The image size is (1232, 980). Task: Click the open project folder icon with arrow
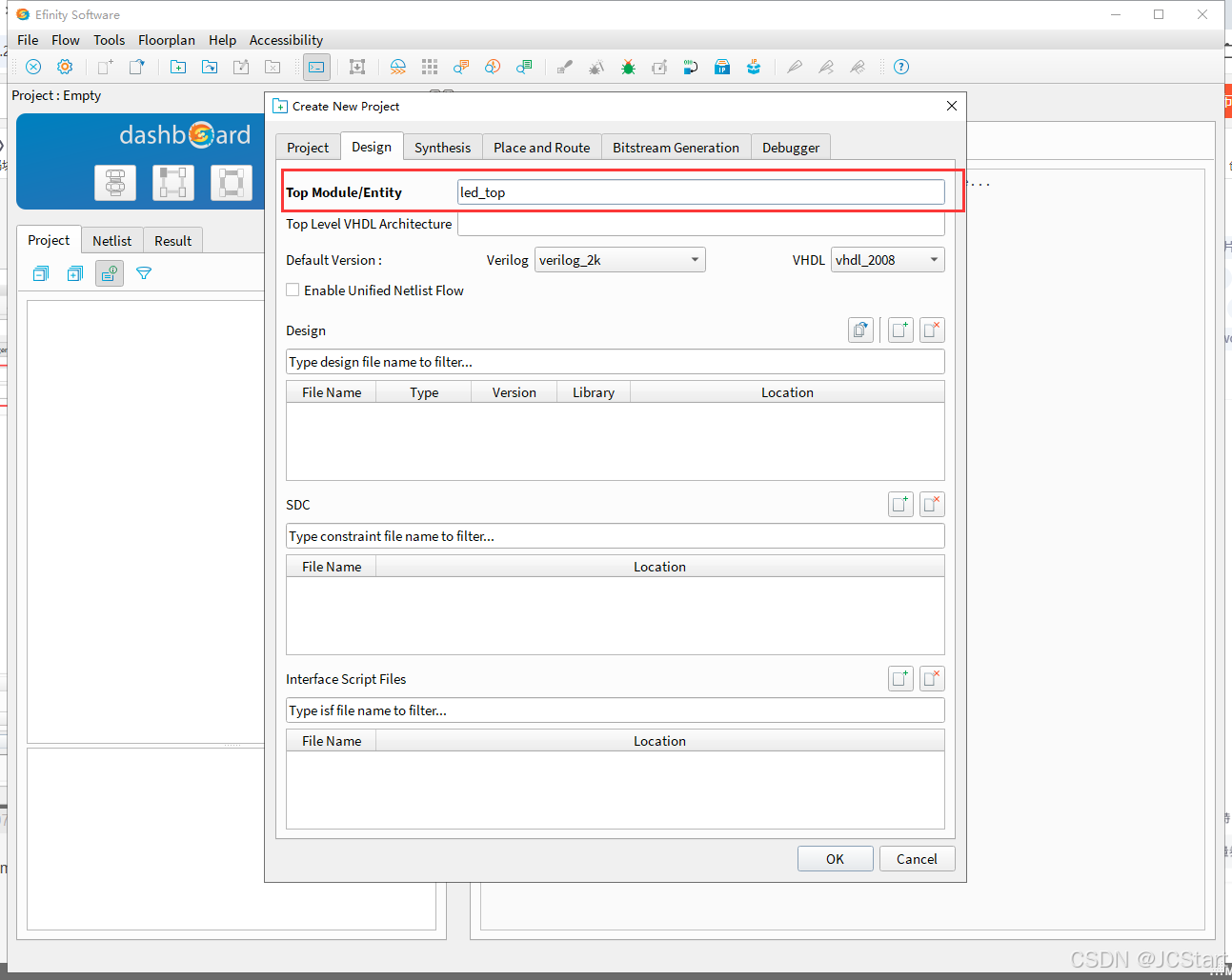point(210,67)
